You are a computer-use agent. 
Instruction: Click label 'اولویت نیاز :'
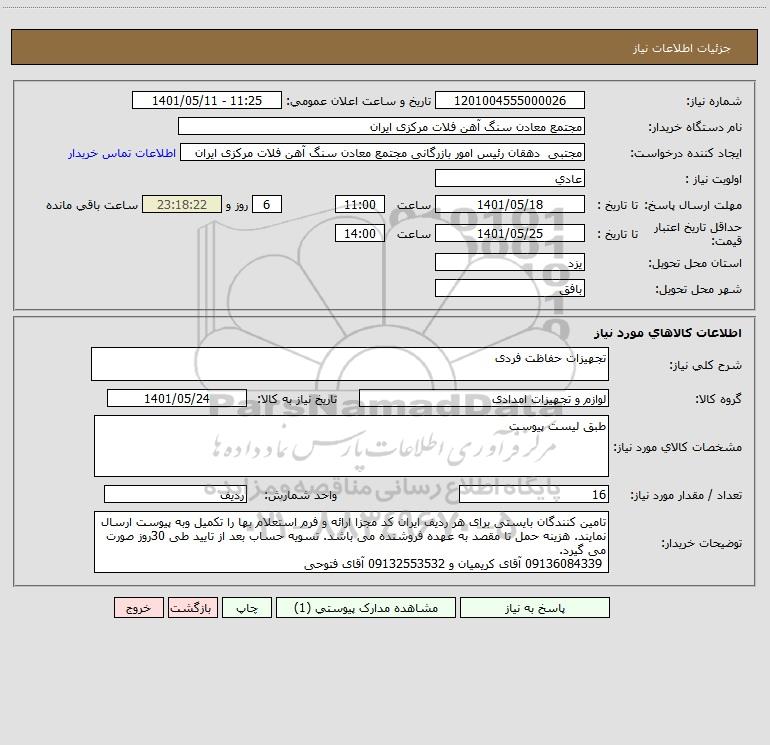click(714, 180)
